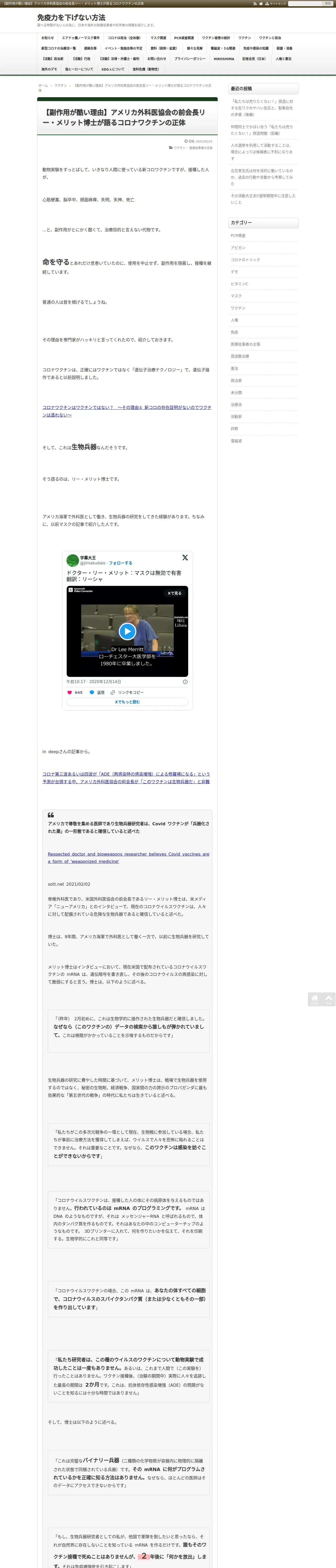Like the tweet with the heart icon

pyautogui.click(x=70, y=693)
